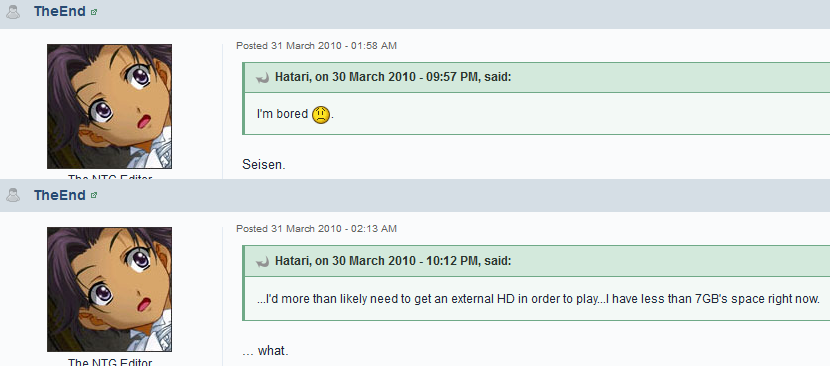Click the user status icon in the first post header

13,12
